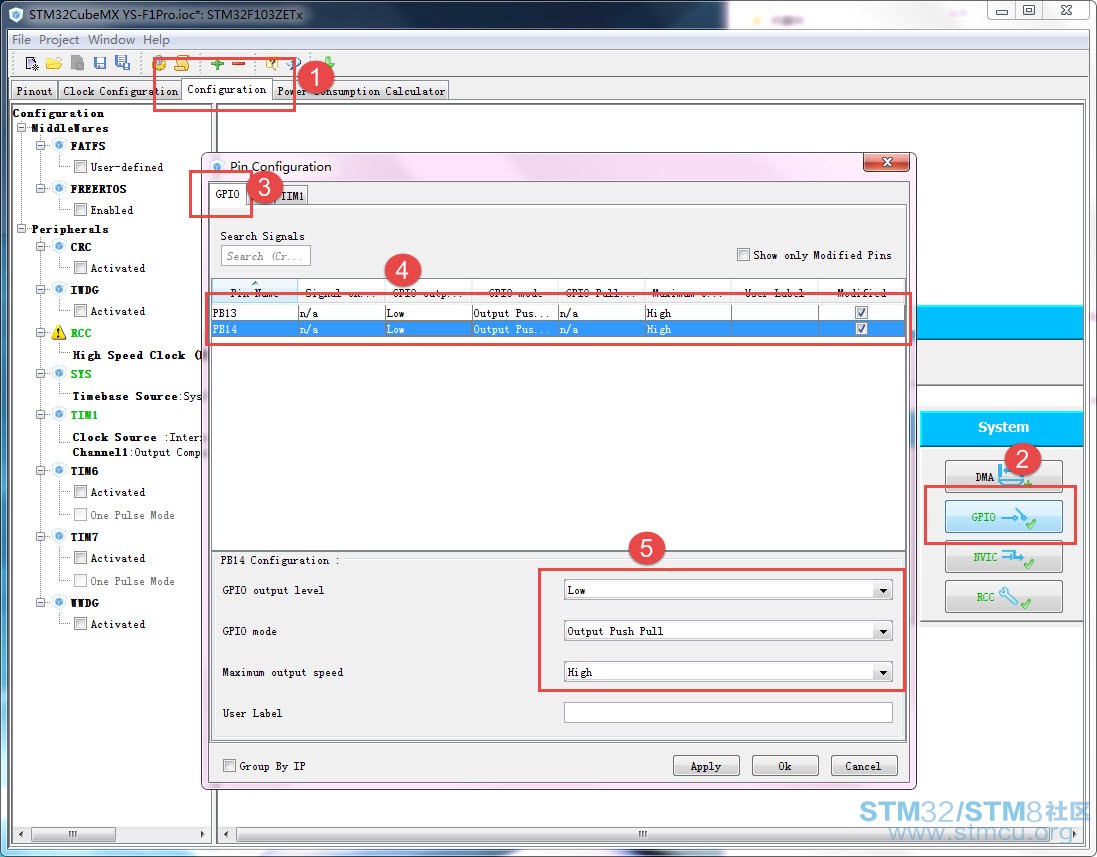Collapse the TIM1 node expander
The image size is (1097, 857).
(x=41, y=414)
